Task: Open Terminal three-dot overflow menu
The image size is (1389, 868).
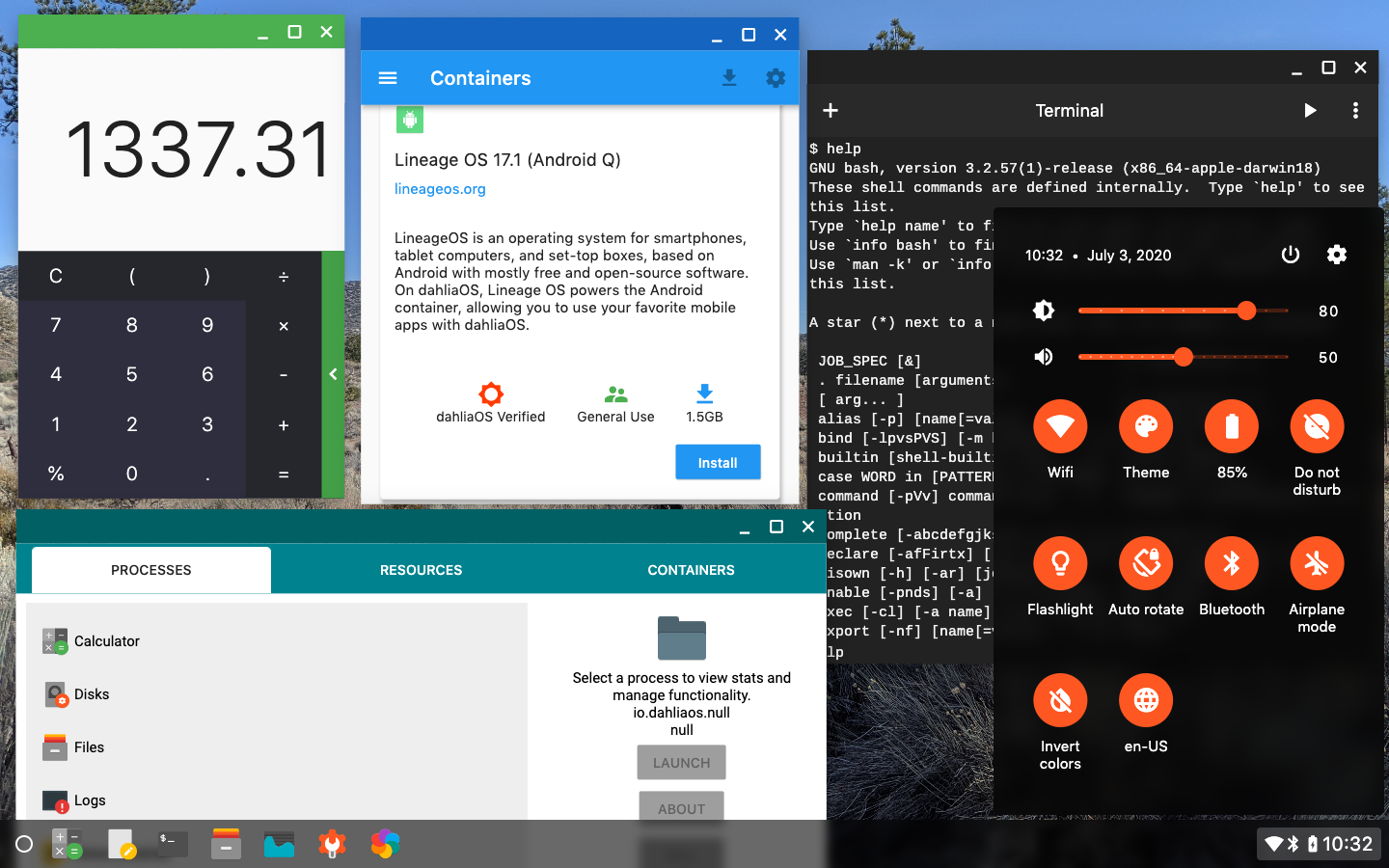Action: (1355, 111)
